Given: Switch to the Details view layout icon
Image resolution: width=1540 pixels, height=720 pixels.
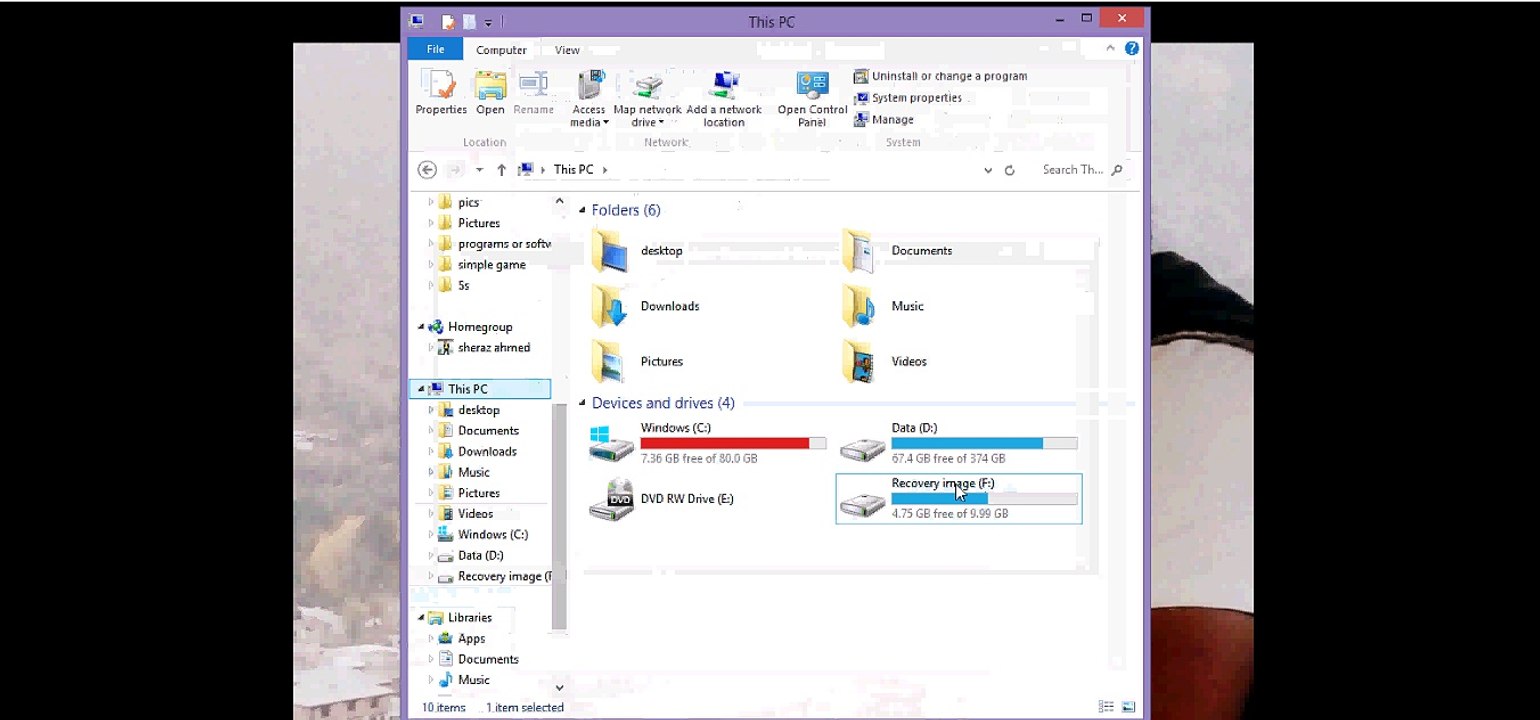Looking at the screenshot, I should (1106, 707).
